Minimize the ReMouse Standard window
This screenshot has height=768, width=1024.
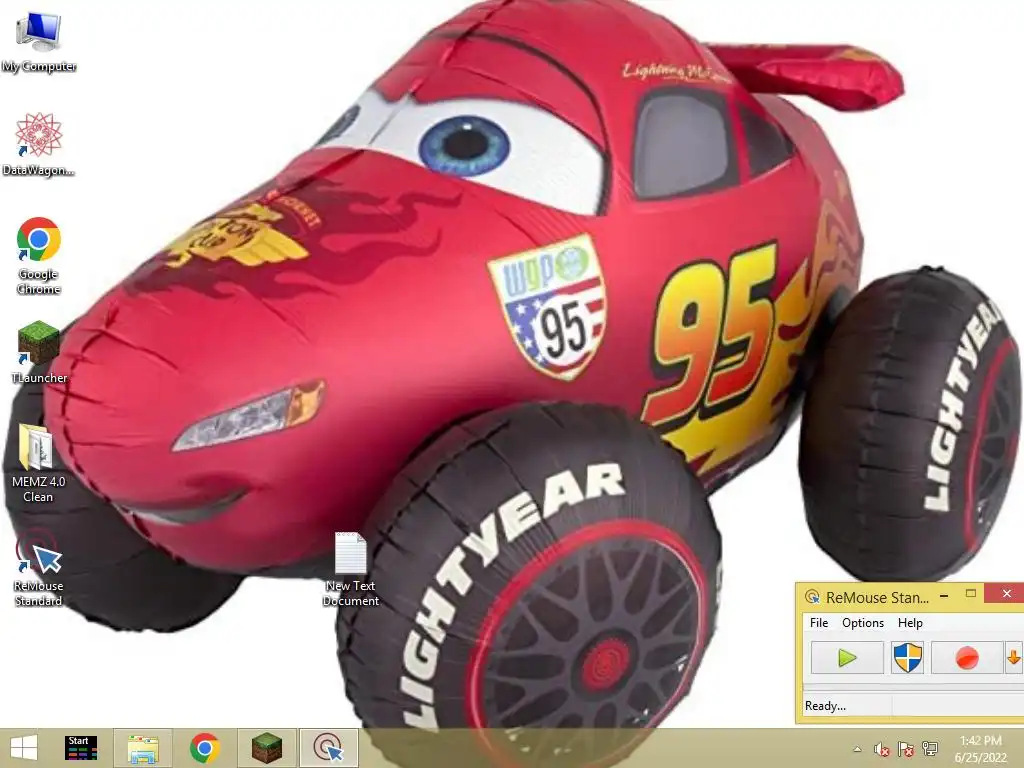pos(944,596)
